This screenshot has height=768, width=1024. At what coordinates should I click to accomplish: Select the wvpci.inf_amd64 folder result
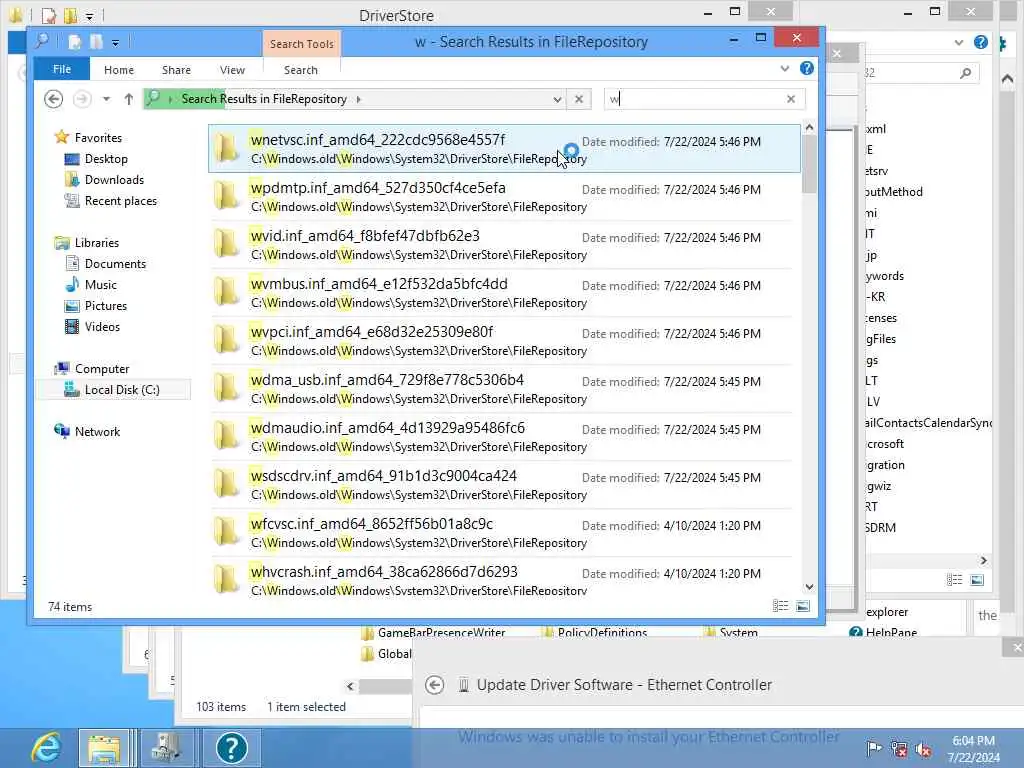(504, 341)
